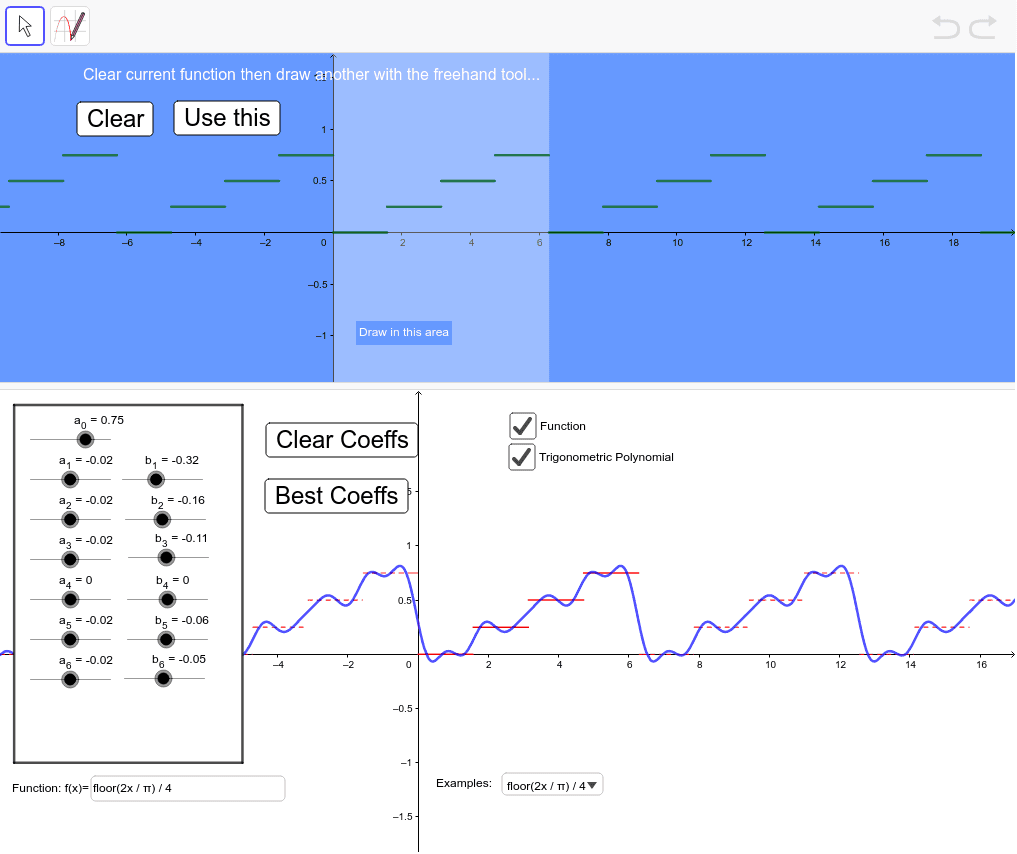The height and width of the screenshot is (854, 1017).
Task: Click the Clear Coeffs button
Action: click(x=342, y=440)
